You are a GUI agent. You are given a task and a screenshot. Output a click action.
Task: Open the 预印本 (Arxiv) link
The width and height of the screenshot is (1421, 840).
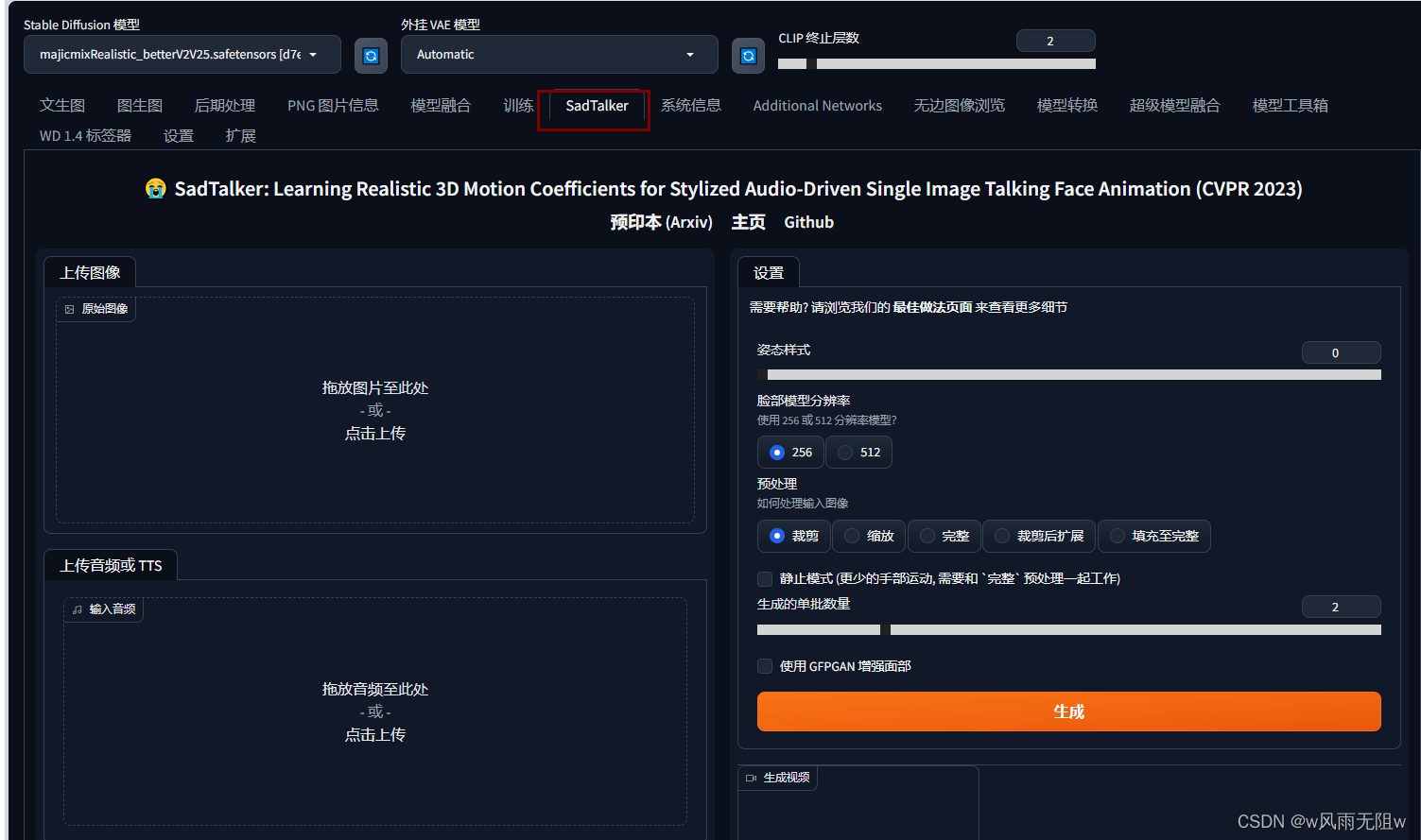[661, 222]
